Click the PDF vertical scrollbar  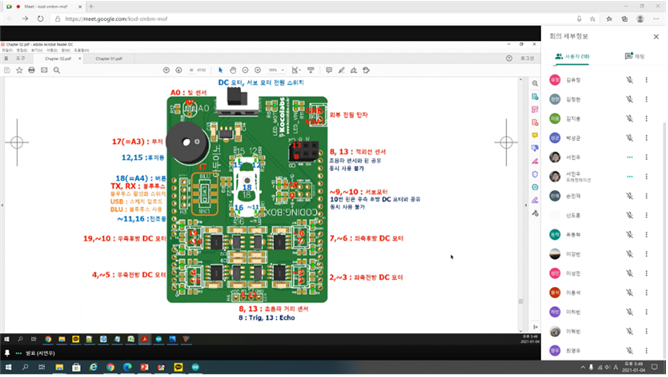point(521,204)
